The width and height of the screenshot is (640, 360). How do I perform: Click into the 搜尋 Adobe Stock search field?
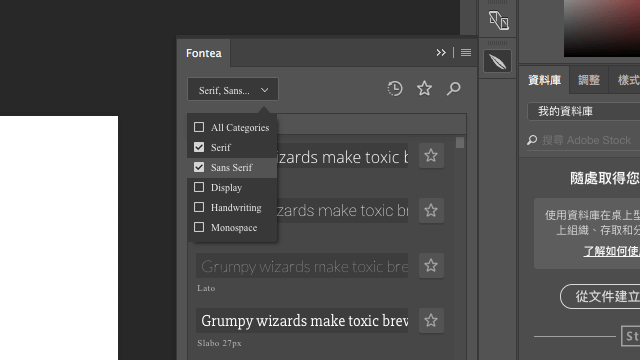point(587,140)
